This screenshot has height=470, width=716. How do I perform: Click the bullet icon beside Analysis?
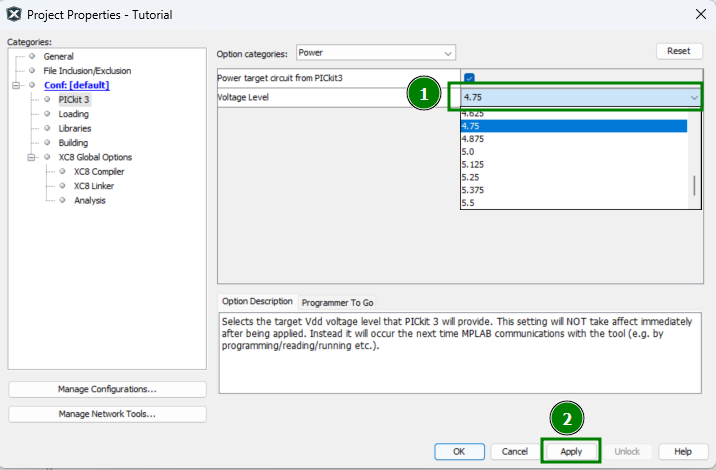pyautogui.click(x=63, y=200)
